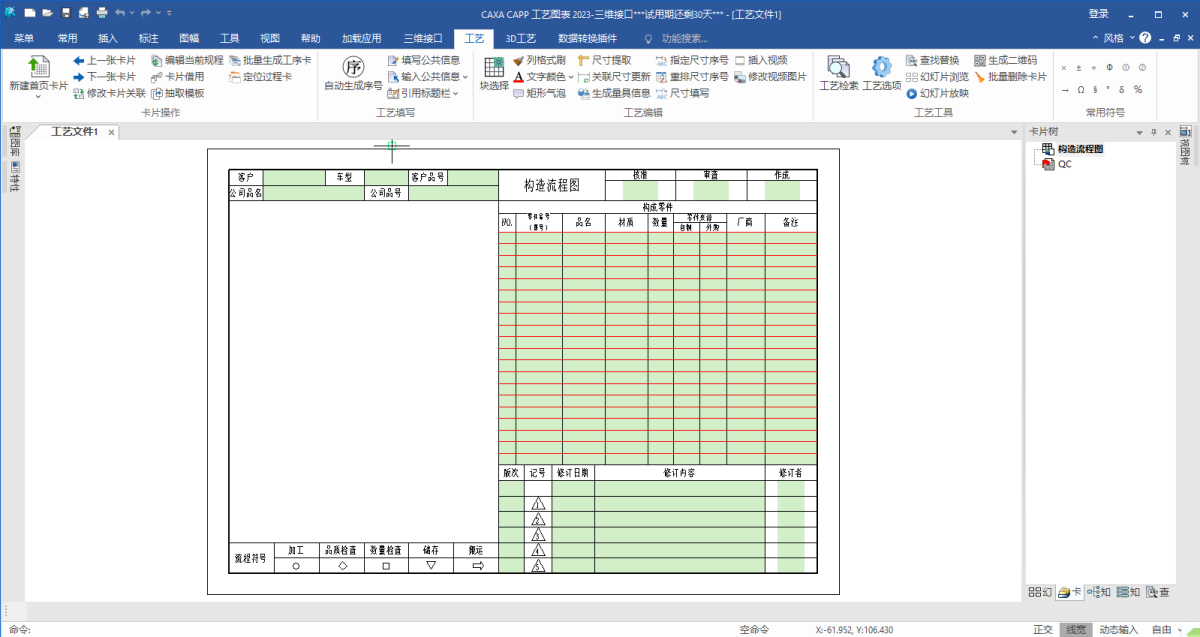Click 生成二维码 QR code generator

[x=1006, y=60]
